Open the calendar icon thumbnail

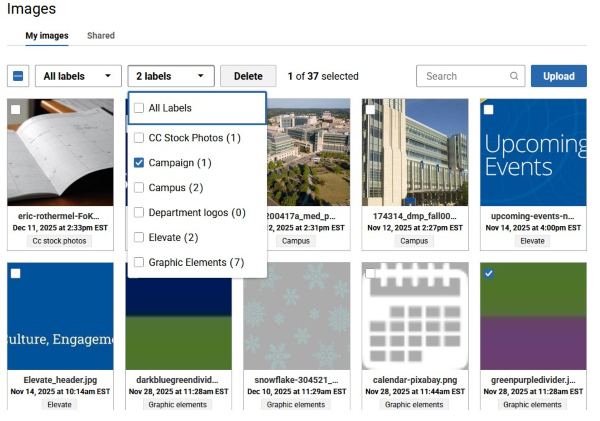coord(415,316)
